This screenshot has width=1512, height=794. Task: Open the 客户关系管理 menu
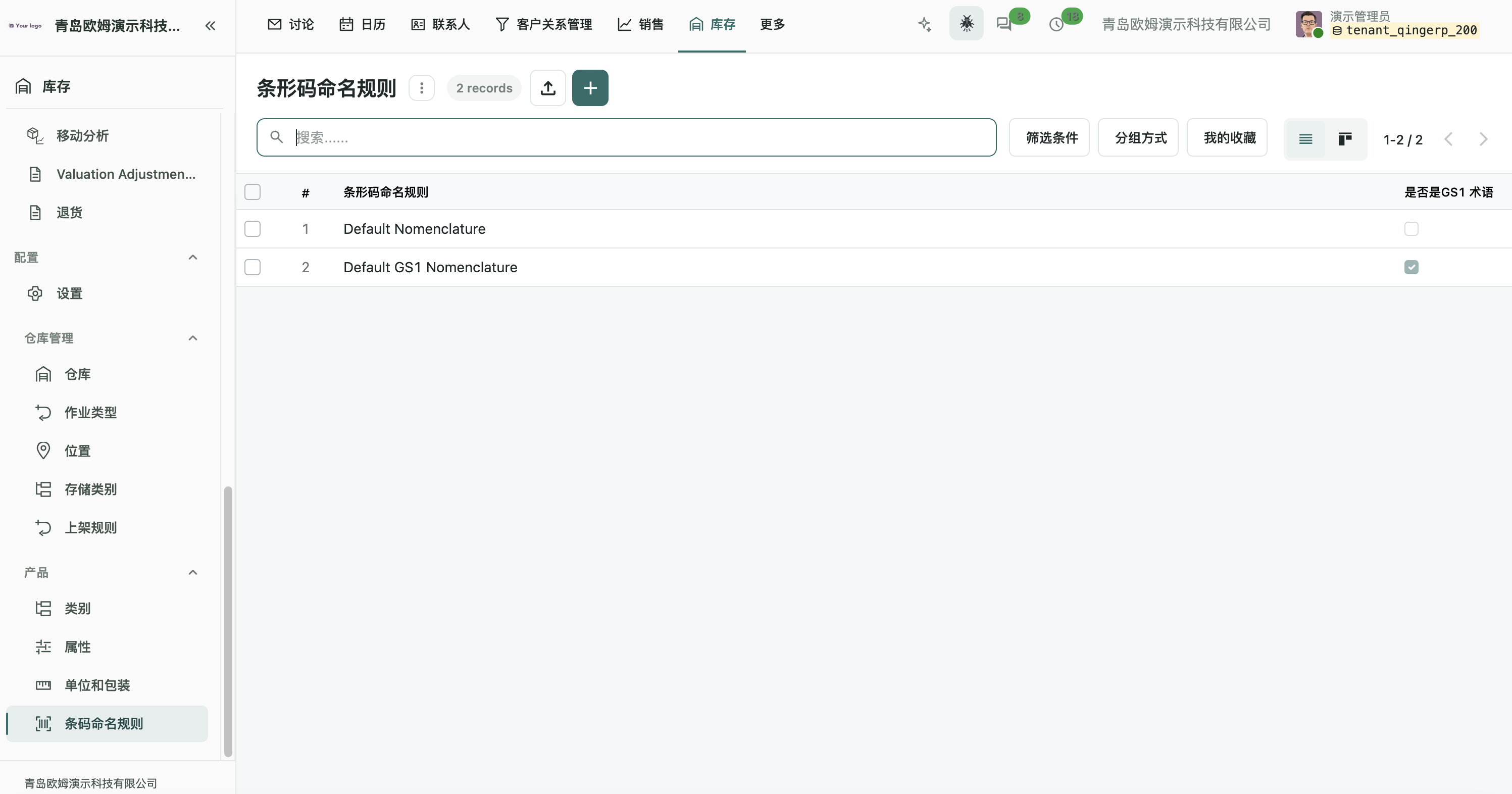coord(543,24)
